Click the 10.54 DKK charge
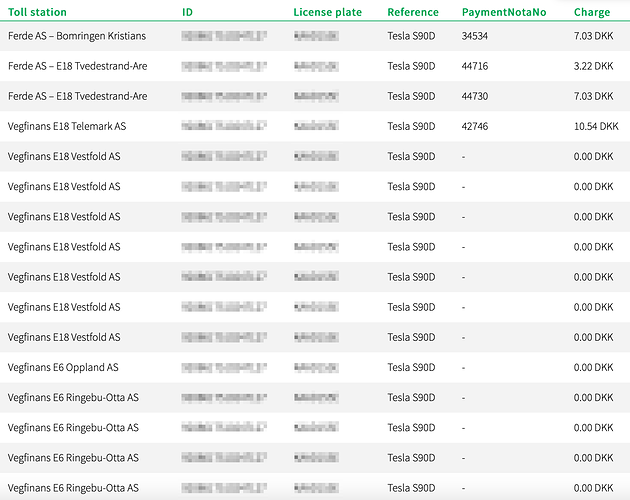Screen dimensions: 630x500 pyautogui.click(x=596, y=126)
